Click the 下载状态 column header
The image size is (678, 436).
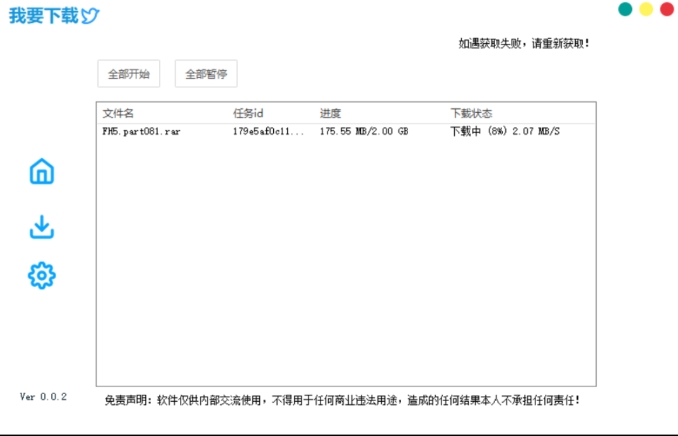coord(471,113)
